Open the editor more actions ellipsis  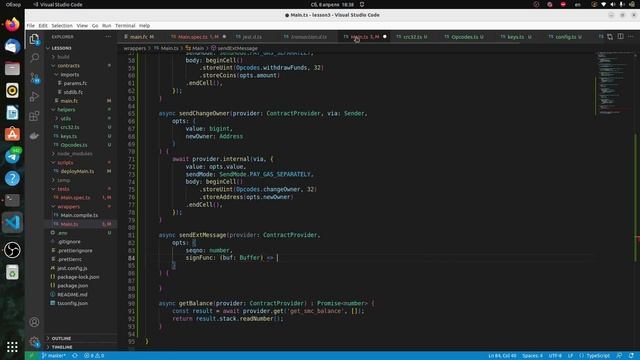coord(631,37)
